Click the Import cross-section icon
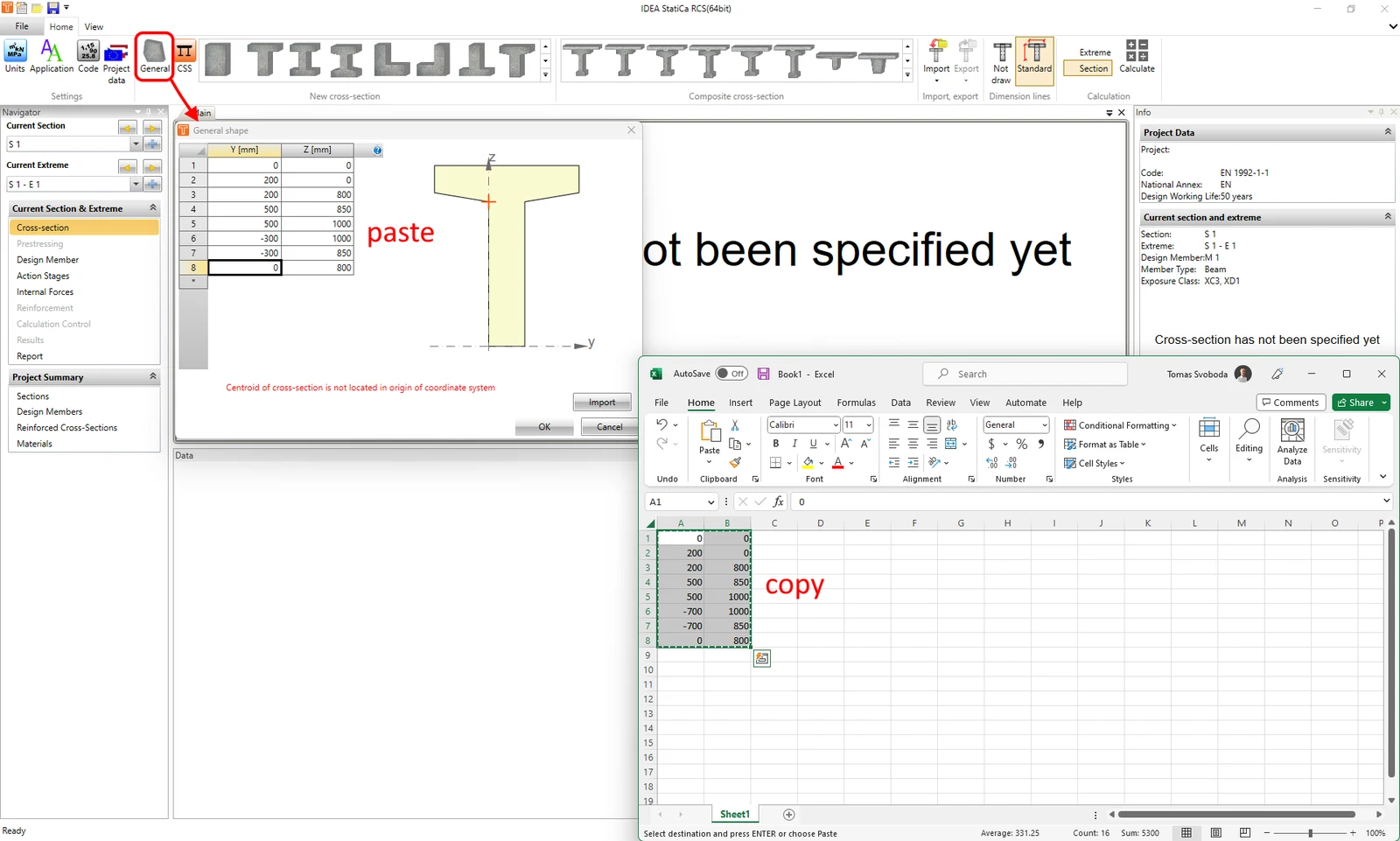The width and height of the screenshot is (1400, 841). tap(936, 57)
